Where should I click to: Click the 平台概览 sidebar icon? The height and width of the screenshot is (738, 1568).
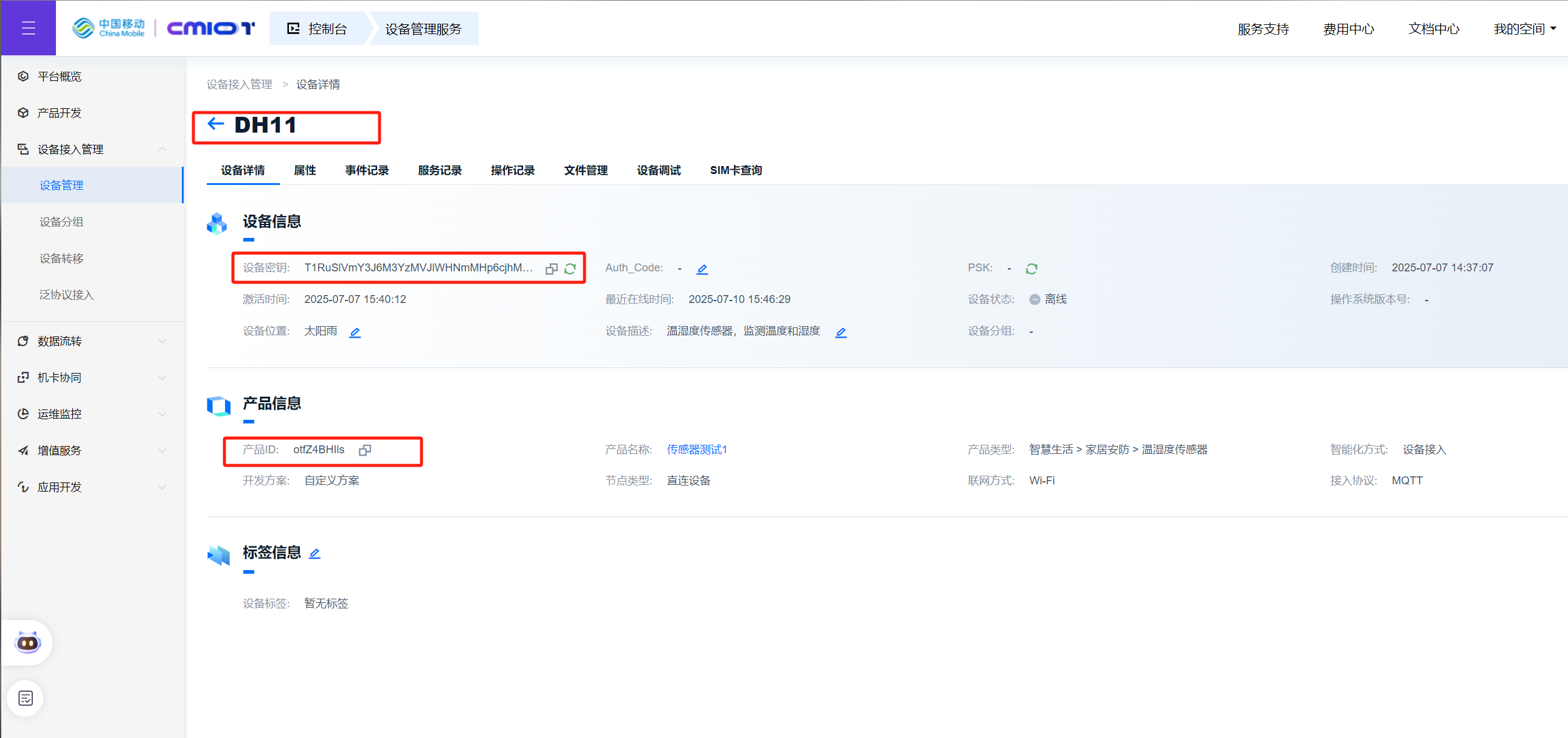pyautogui.click(x=23, y=76)
